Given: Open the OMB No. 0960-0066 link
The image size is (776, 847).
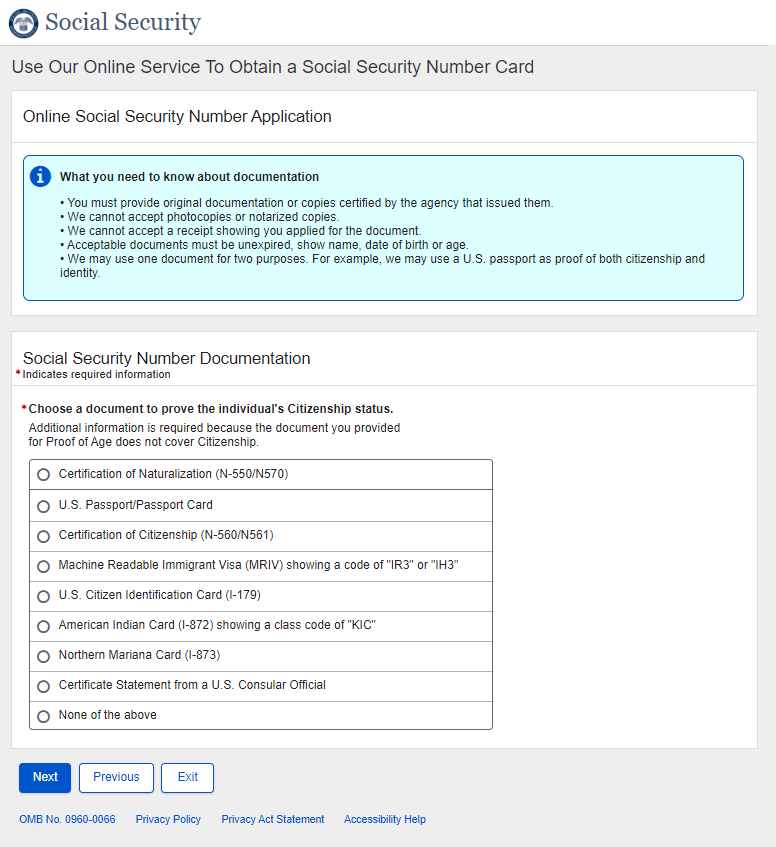Looking at the screenshot, I should point(67,819).
